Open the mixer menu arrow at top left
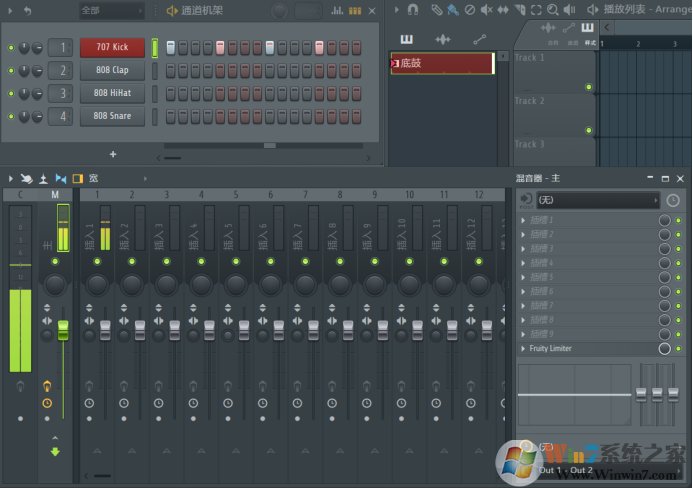This screenshot has height=489, width=693. point(9,178)
